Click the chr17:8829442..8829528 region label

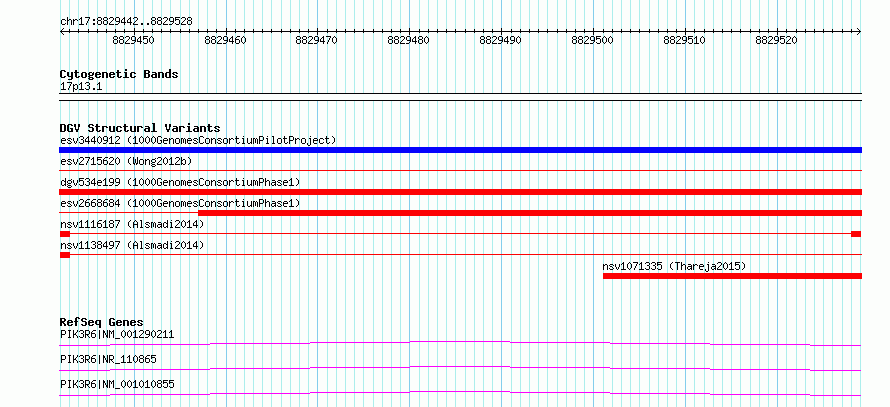coord(126,21)
